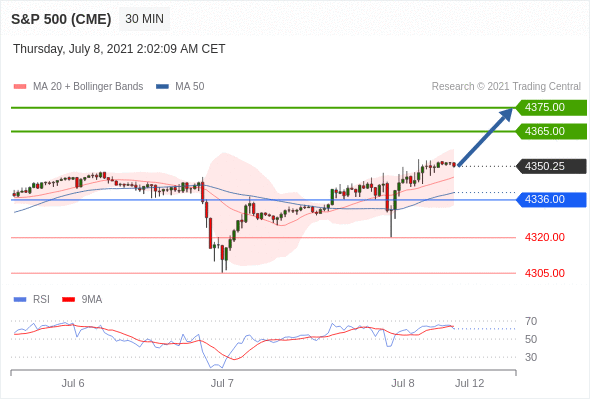Toggle MA 20 + Bollinger Bands legend label
Image resolution: width=590 pixels, height=400 pixels.
tap(88, 87)
